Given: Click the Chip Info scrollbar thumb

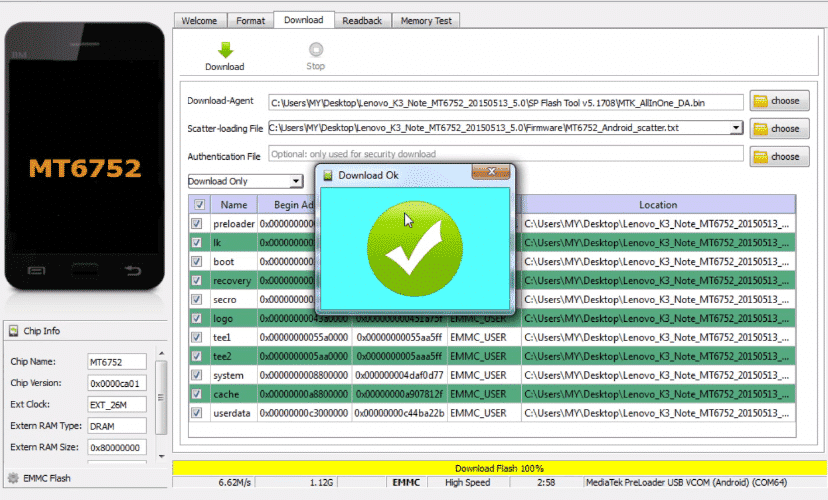Looking at the screenshot, I should (x=162, y=397).
